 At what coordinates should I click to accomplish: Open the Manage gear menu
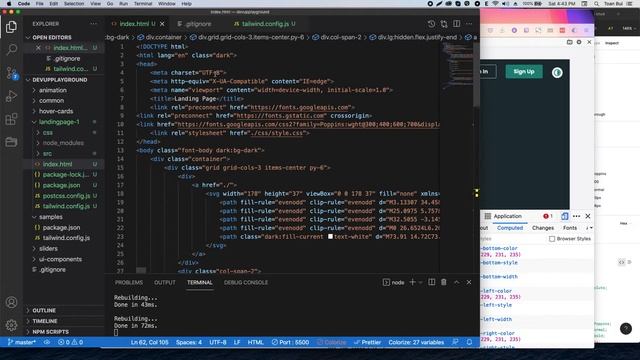pyautogui.click(x=11, y=325)
